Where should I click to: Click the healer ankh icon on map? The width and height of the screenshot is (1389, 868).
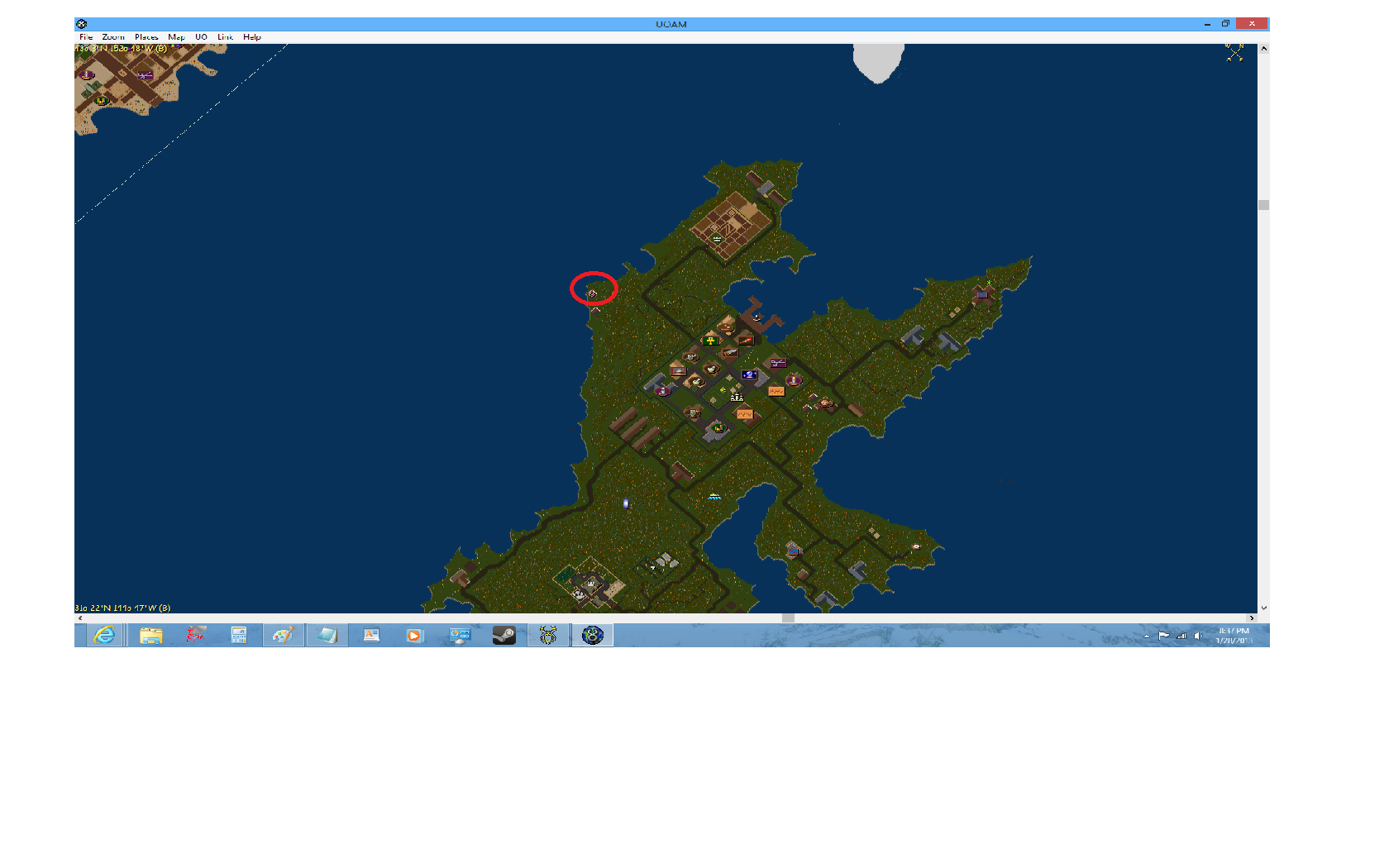click(710, 340)
